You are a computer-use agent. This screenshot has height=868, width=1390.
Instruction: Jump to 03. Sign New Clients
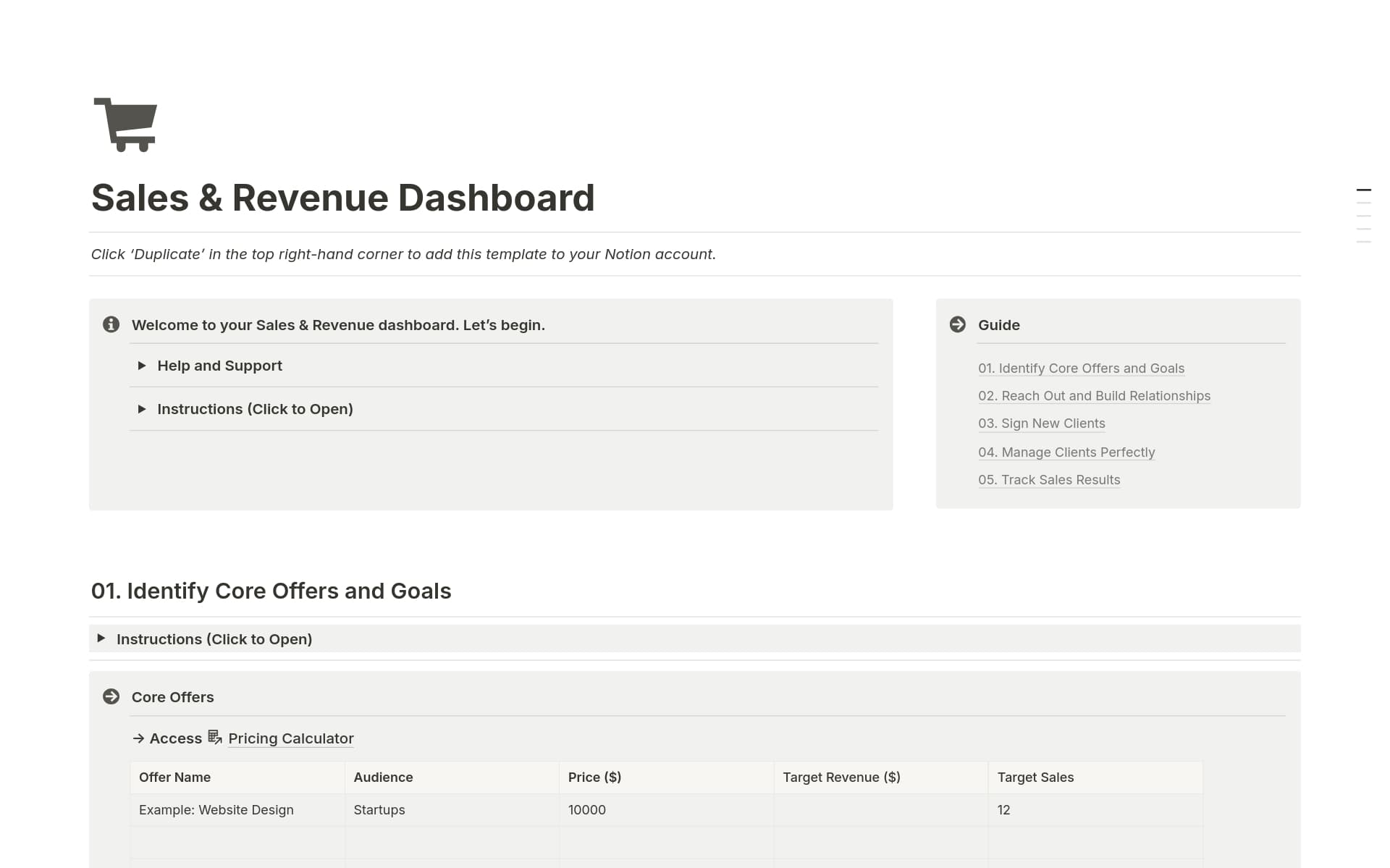coord(1041,424)
